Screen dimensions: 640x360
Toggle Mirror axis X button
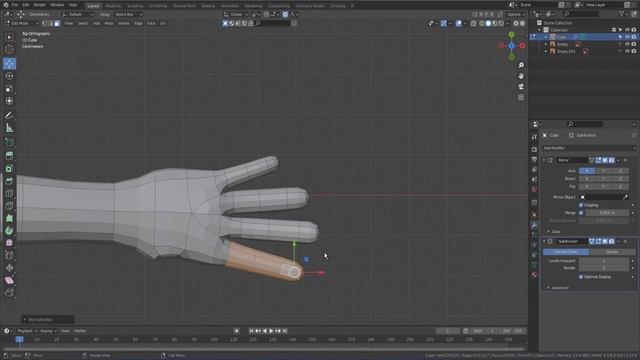click(x=587, y=171)
